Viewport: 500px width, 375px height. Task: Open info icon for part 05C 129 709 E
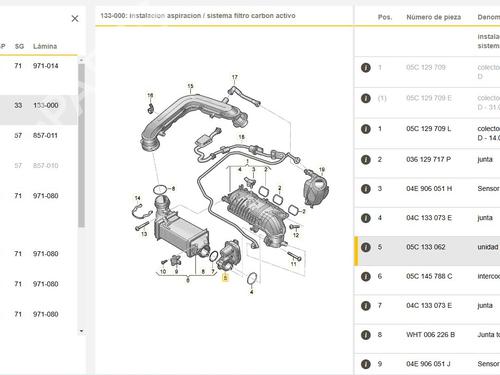click(366, 98)
